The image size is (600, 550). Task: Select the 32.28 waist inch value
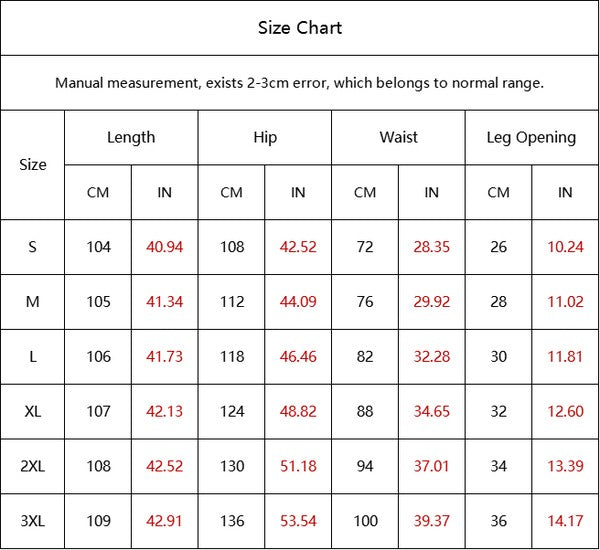pos(432,357)
